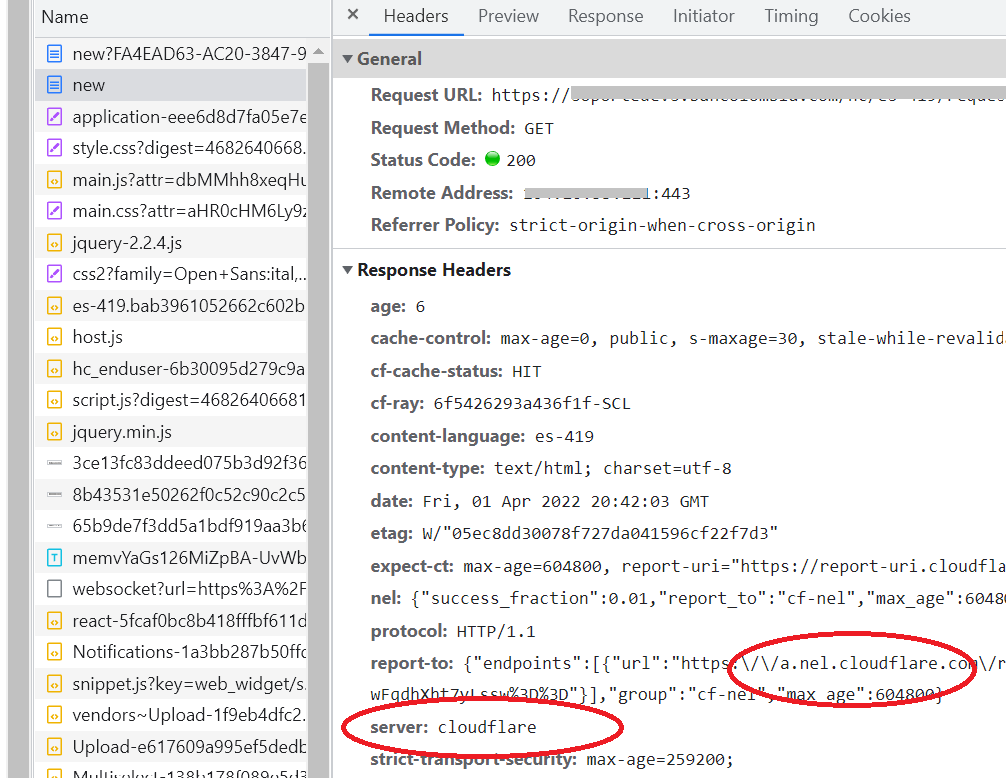Click font icon for memvYaGs126MiZpBA request
Viewport: 1006px width, 778px height.
(x=54, y=557)
